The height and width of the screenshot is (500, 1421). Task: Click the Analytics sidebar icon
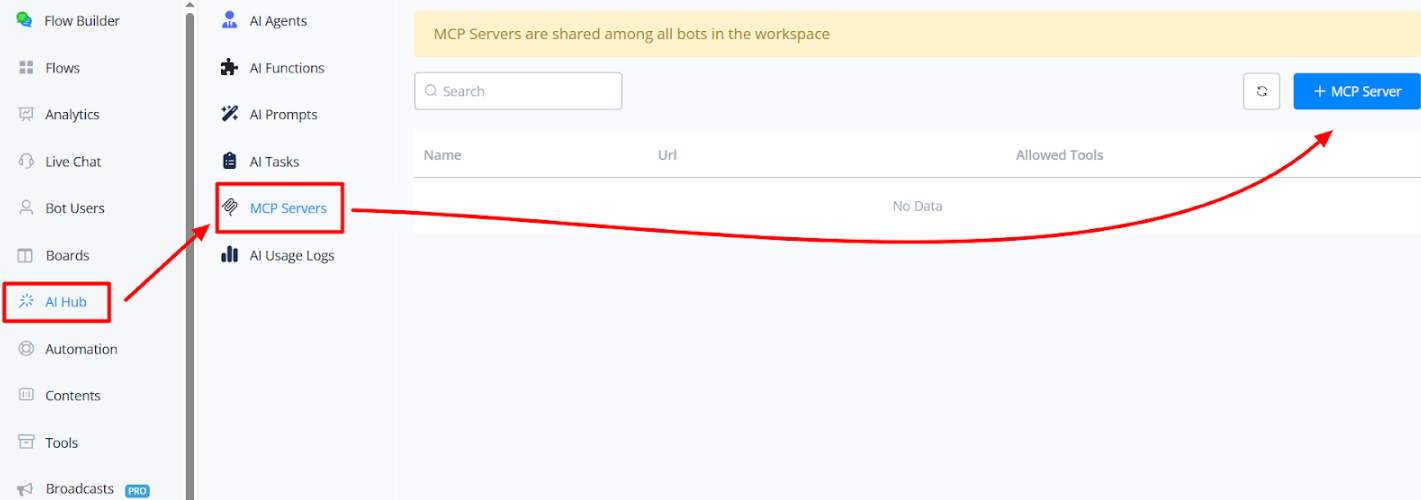(x=27, y=115)
